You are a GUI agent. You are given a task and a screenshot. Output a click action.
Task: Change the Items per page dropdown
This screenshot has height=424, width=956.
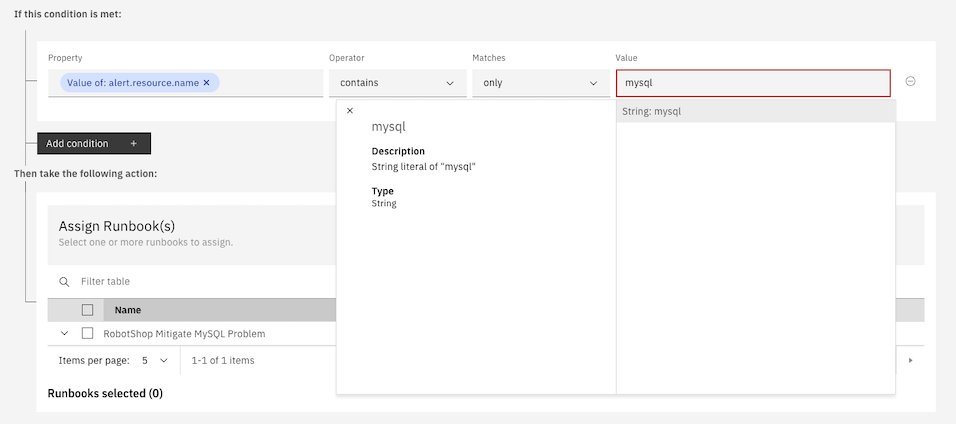click(154, 360)
